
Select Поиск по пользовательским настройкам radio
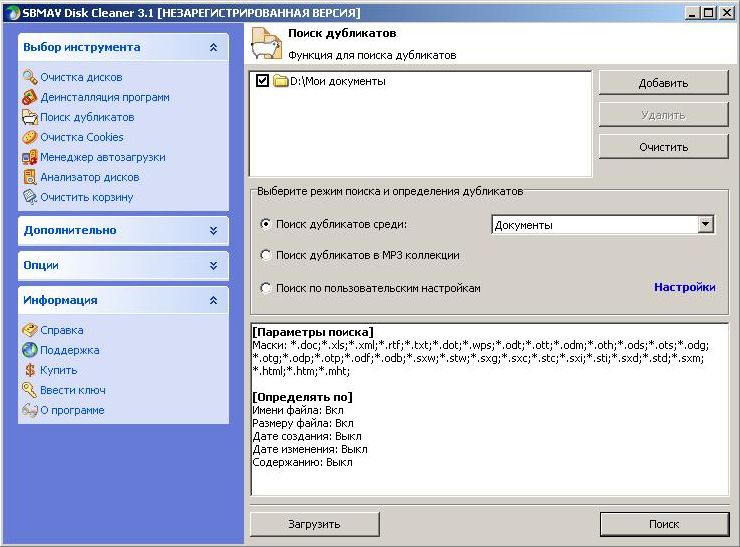[x=266, y=288]
